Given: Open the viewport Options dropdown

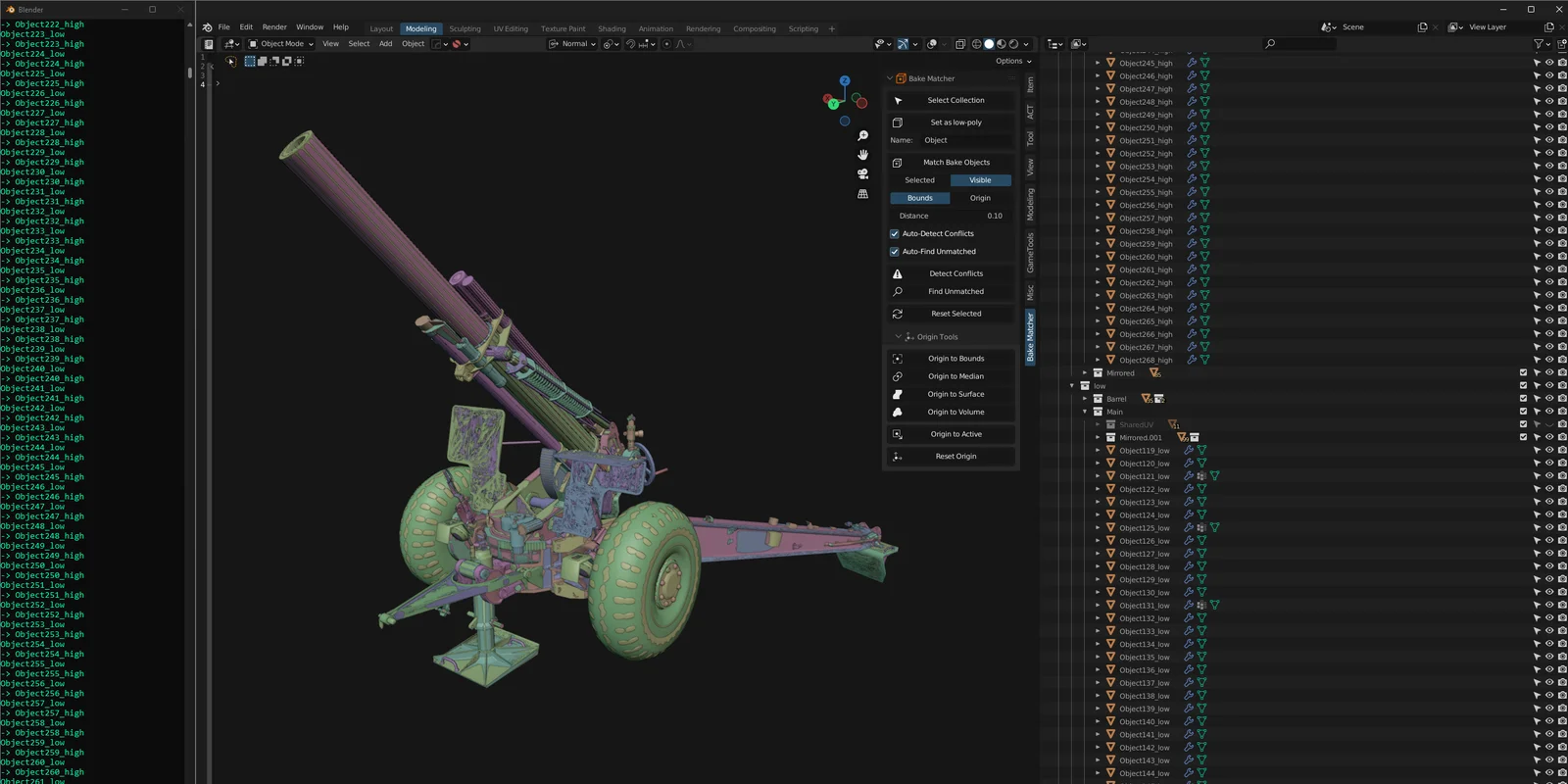Looking at the screenshot, I should click(1013, 61).
